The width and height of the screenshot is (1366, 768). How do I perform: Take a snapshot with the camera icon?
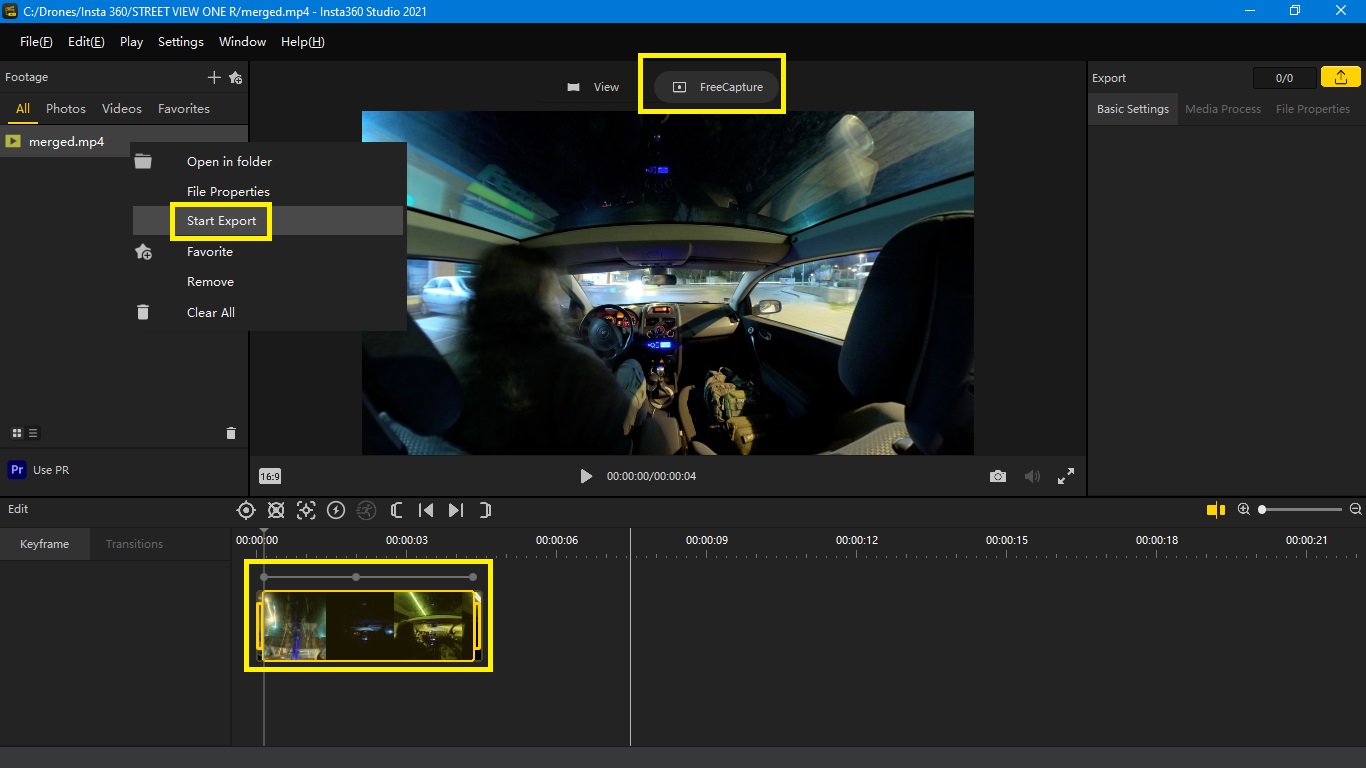pos(998,476)
